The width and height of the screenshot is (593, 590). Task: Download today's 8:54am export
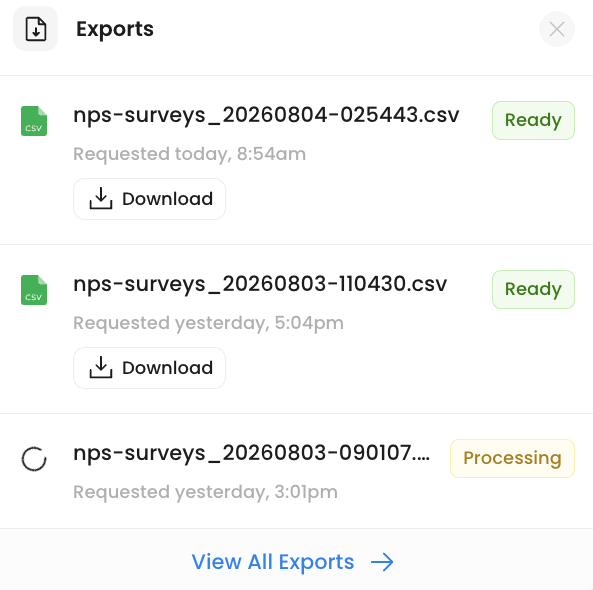tap(149, 199)
